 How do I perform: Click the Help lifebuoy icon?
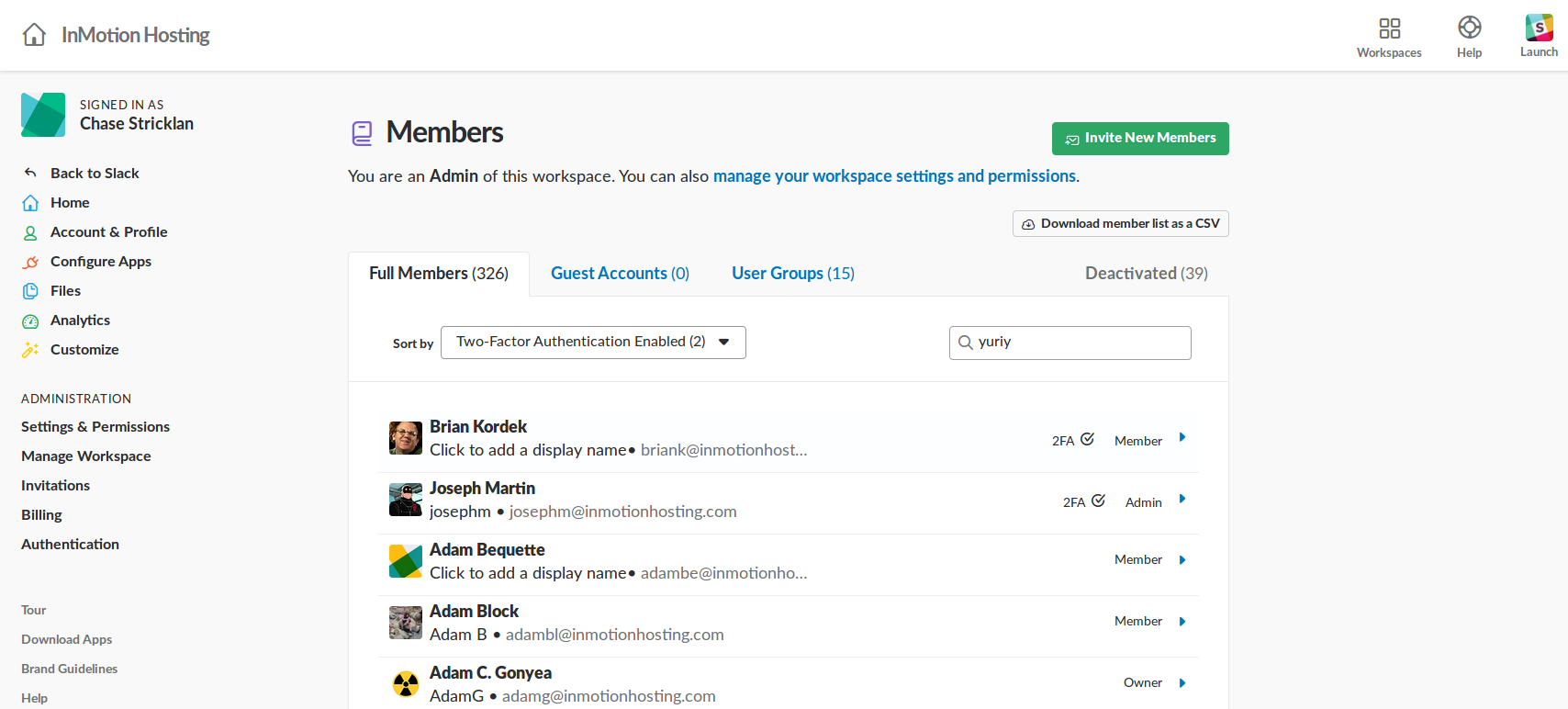tap(1469, 28)
